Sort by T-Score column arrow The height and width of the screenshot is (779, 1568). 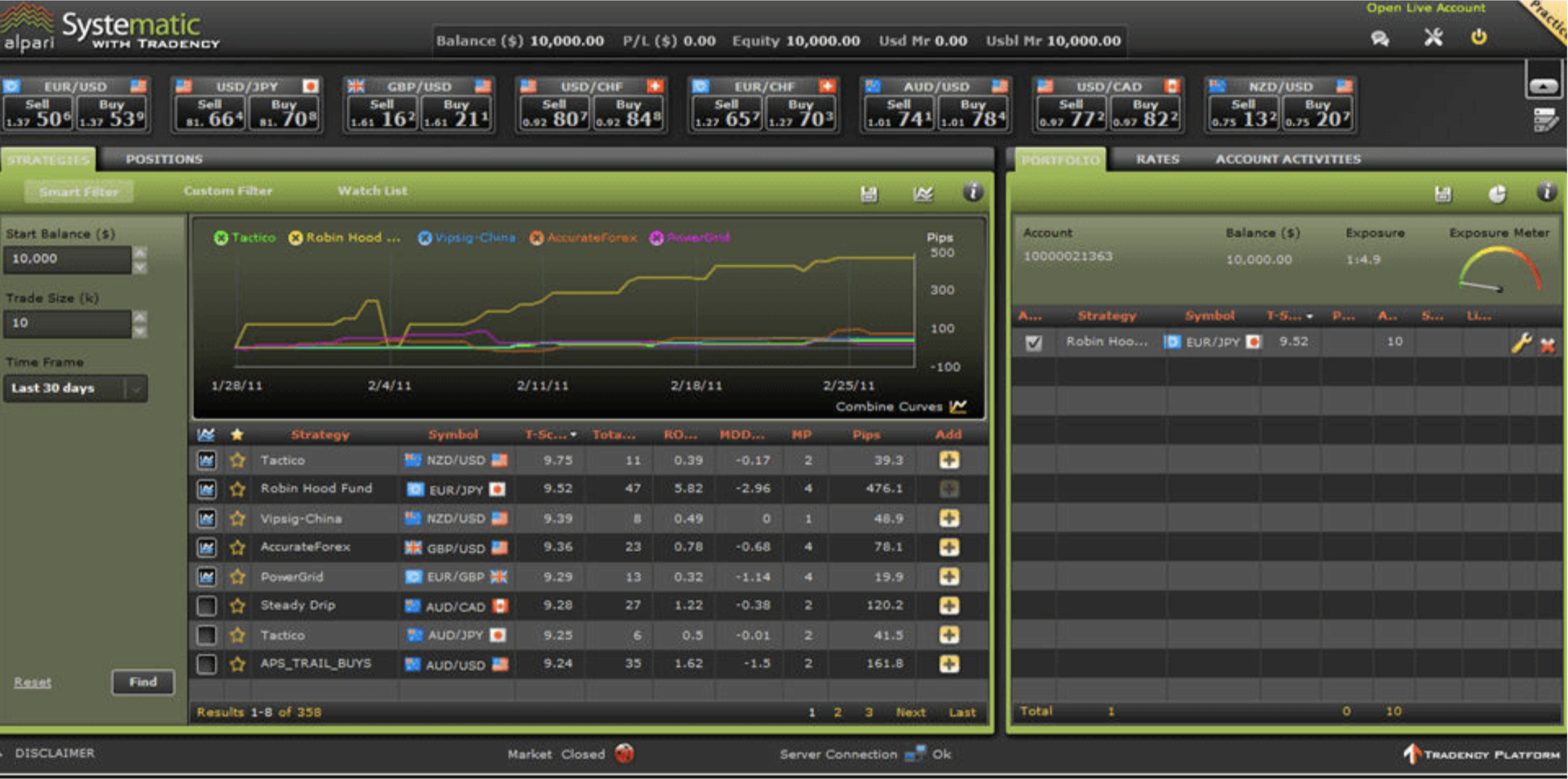(574, 434)
